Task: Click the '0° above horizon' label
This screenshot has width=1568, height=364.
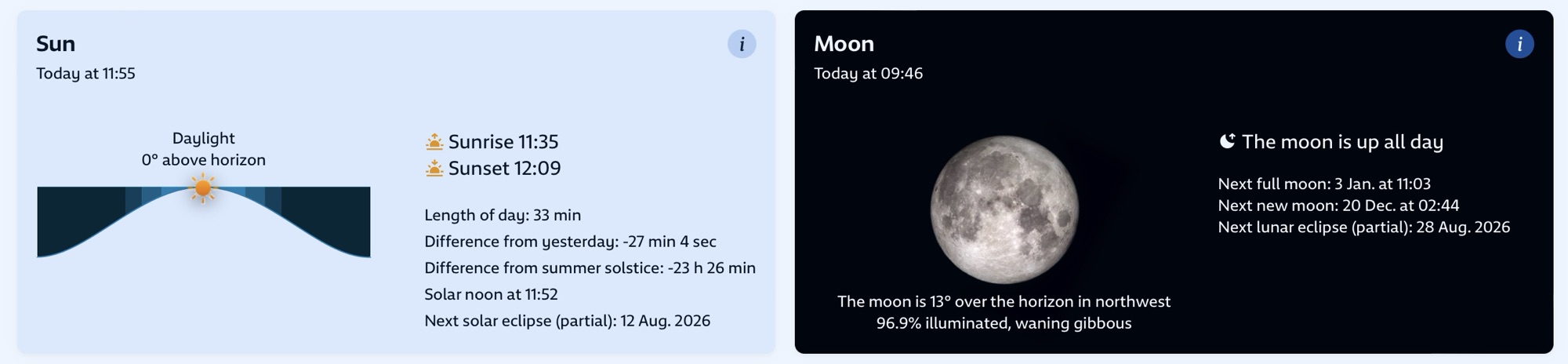Action: [204, 160]
